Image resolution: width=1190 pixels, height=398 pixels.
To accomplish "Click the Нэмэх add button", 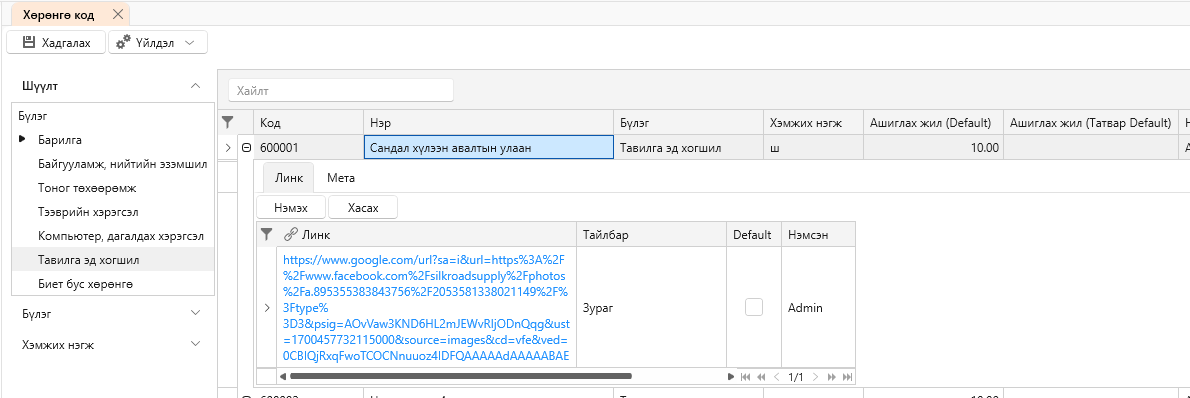I will [291, 207].
